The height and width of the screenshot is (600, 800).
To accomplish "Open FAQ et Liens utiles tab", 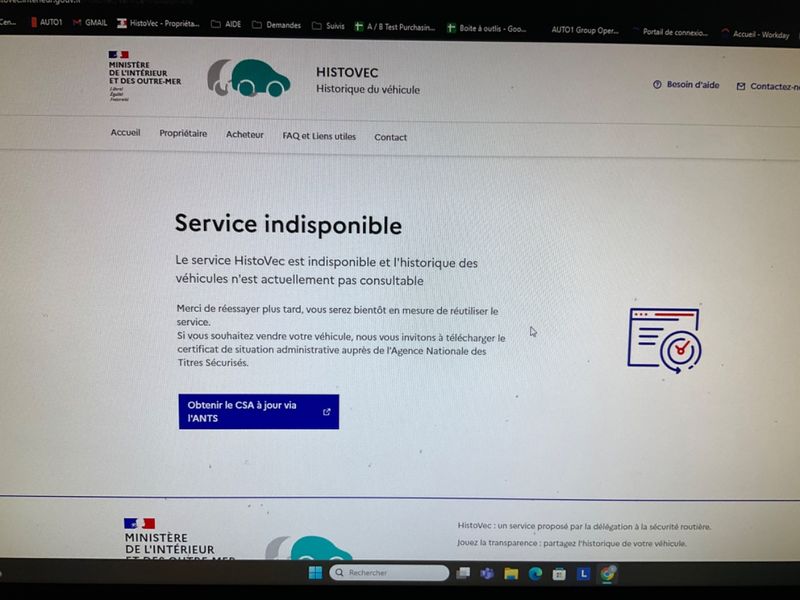I will (319, 136).
